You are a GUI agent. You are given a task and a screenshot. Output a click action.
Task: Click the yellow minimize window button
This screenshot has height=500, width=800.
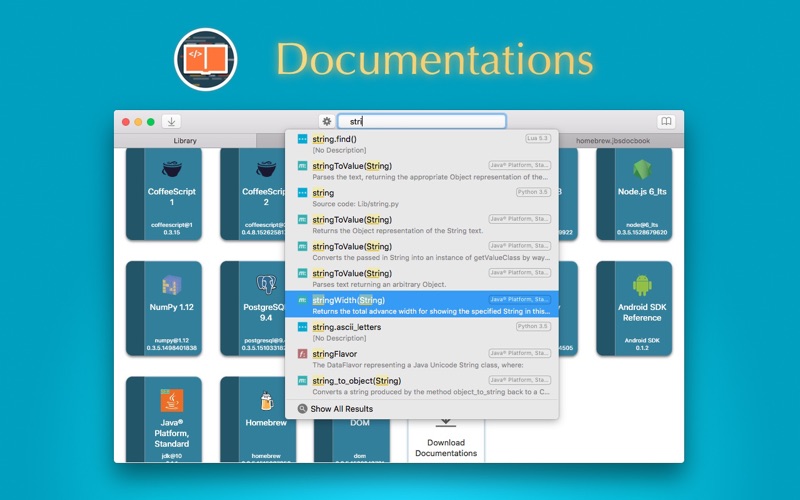click(x=138, y=122)
